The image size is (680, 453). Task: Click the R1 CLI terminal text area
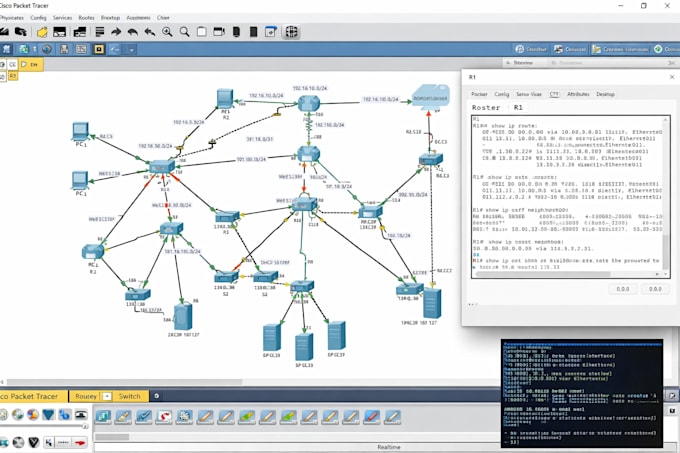pyautogui.click(x=567, y=193)
